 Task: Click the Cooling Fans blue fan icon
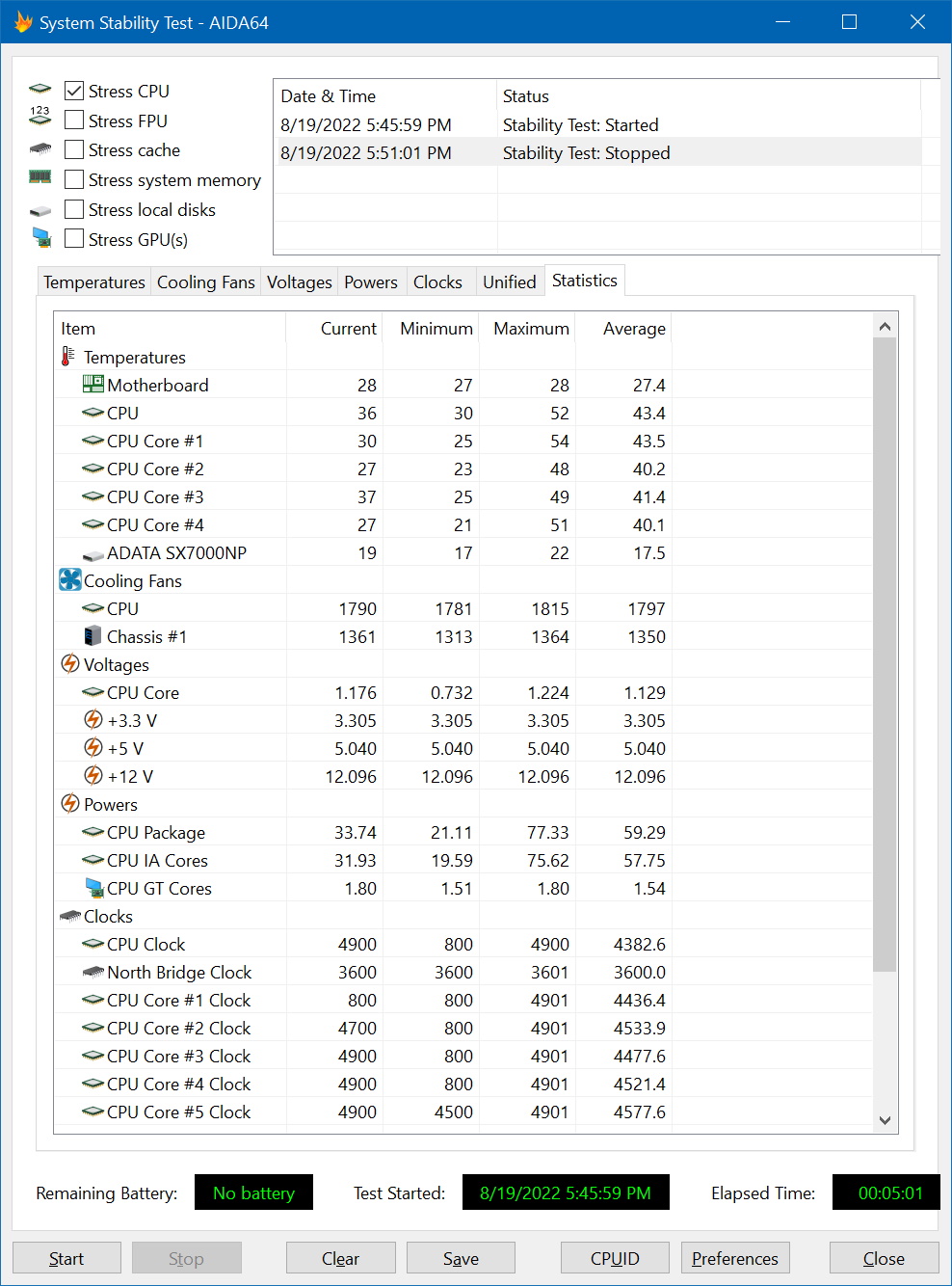70,580
